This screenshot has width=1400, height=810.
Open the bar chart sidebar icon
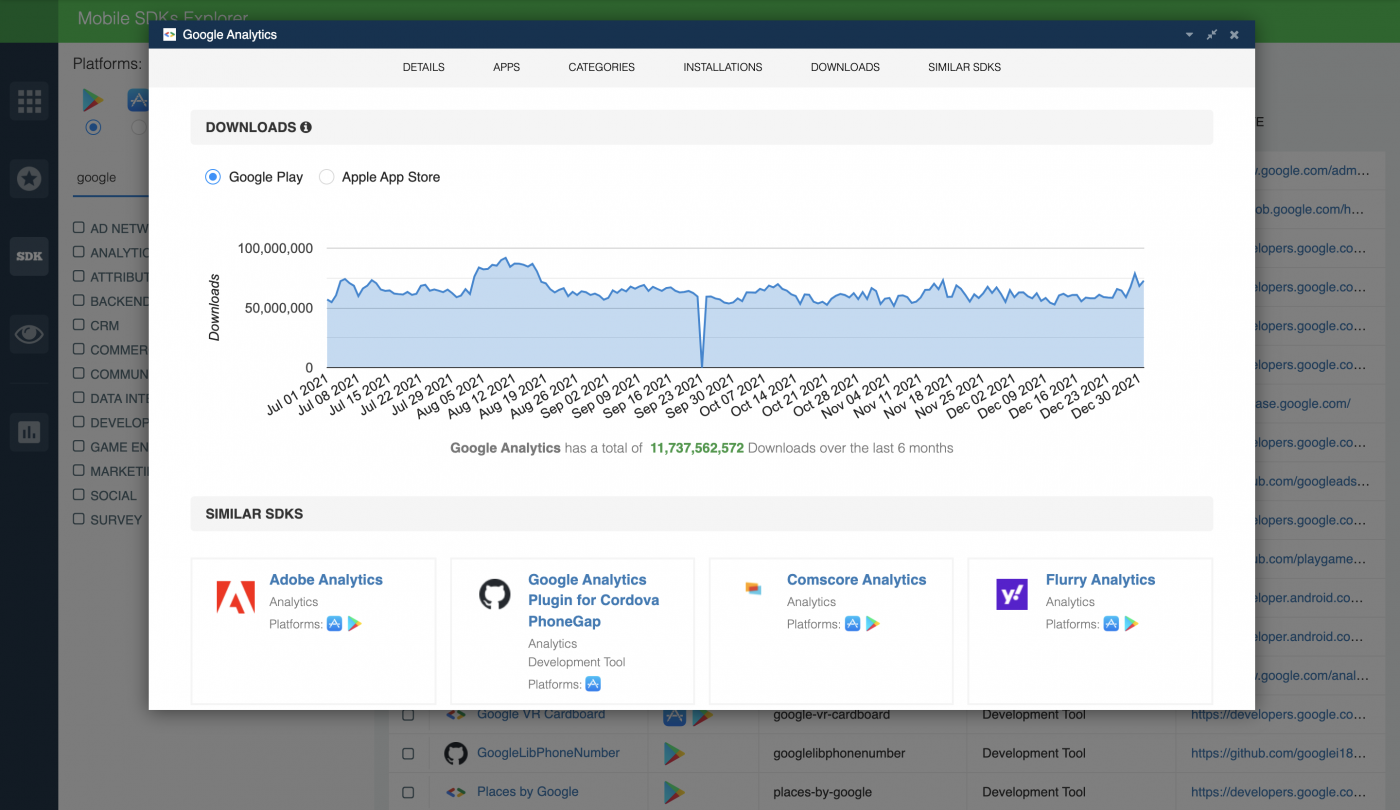pos(29,432)
